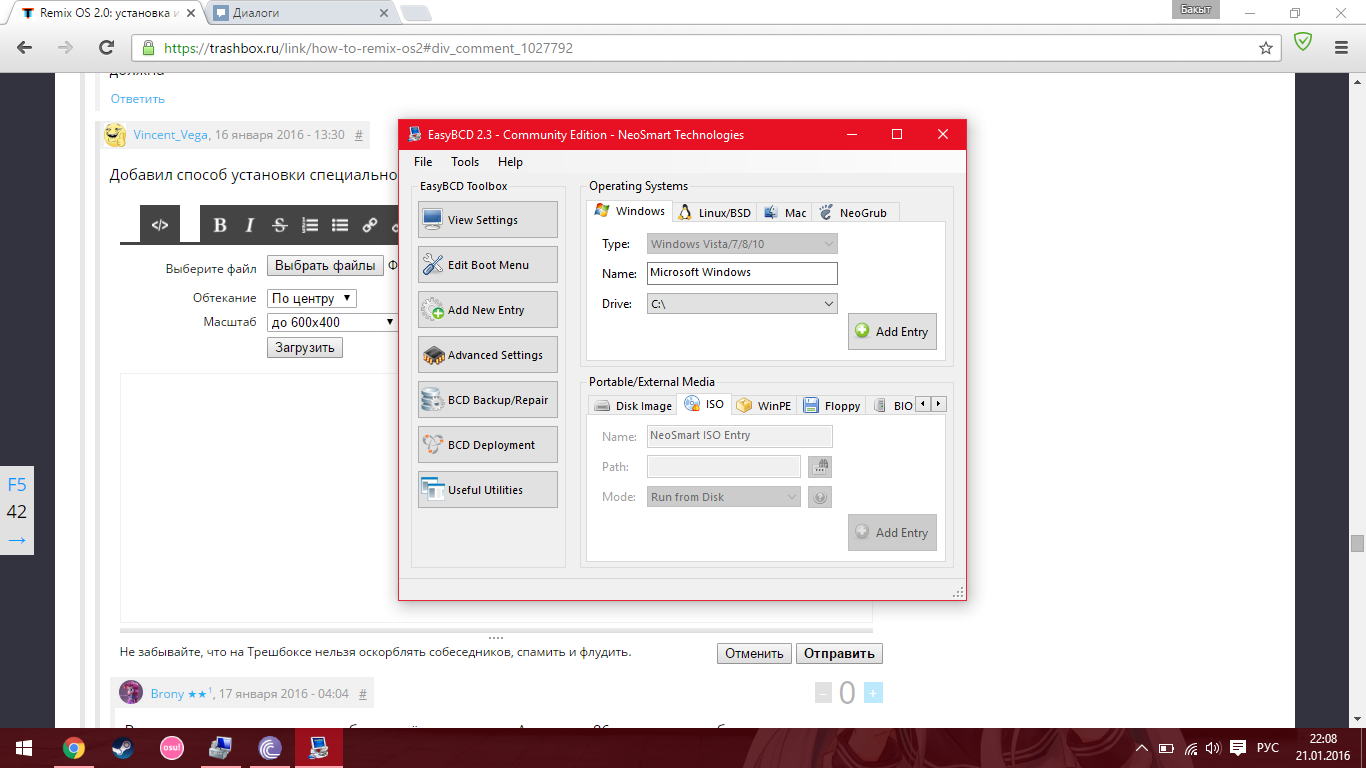The width and height of the screenshot is (1366, 768).
Task: Show hidden system tray icons chevron
Action: [1142, 748]
